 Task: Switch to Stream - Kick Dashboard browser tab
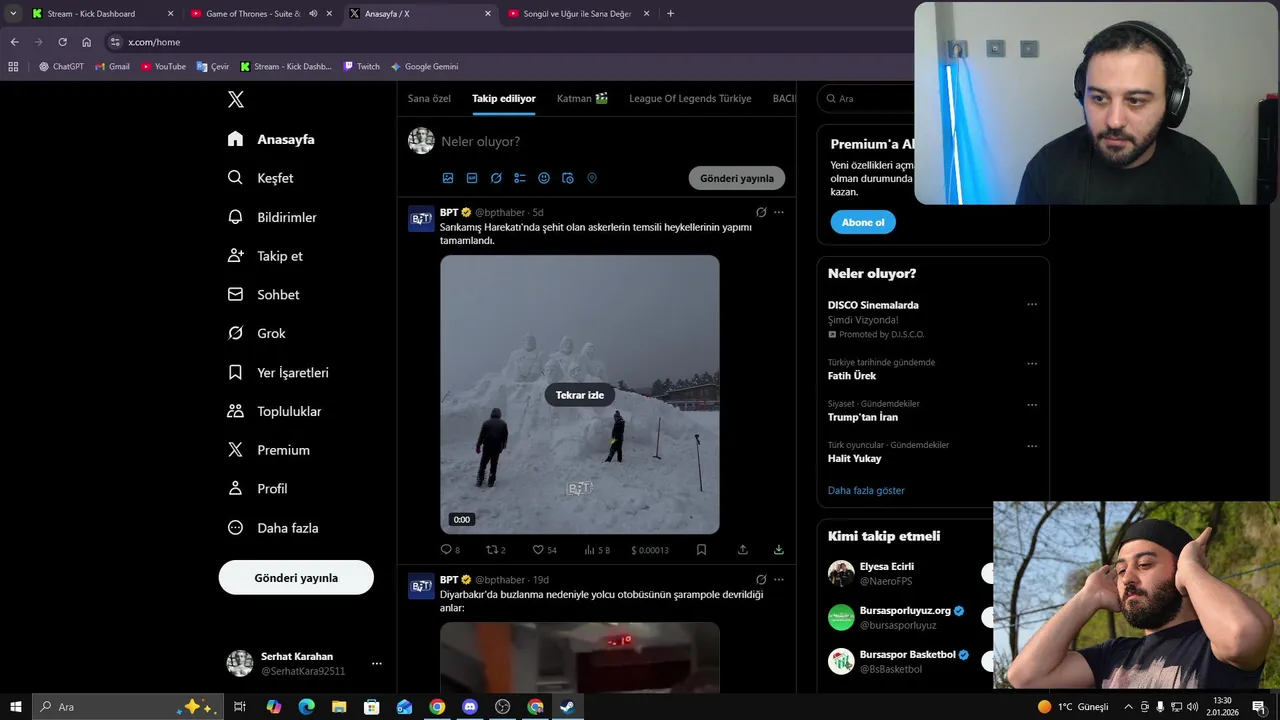coord(101,14)
